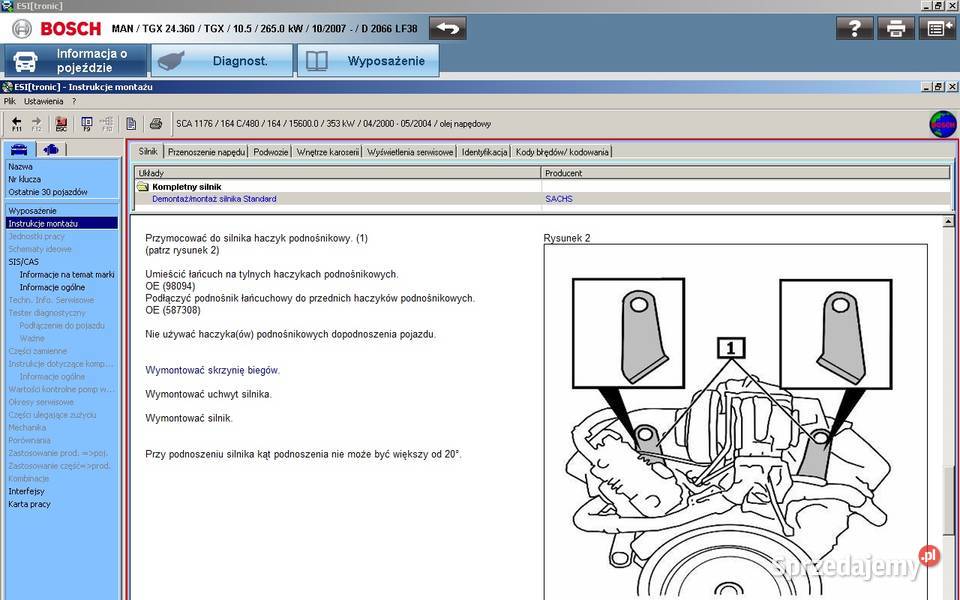This screenshot has height=600, width=960.
Task: Select Wyposażenie in the sidebar list
Action: [x=32, y=211]
